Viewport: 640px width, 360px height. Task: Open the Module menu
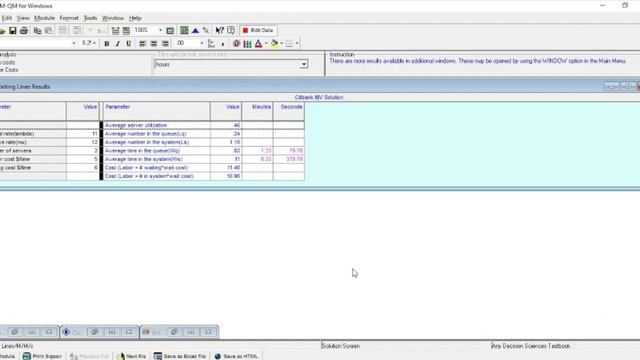tap(44, 18)
